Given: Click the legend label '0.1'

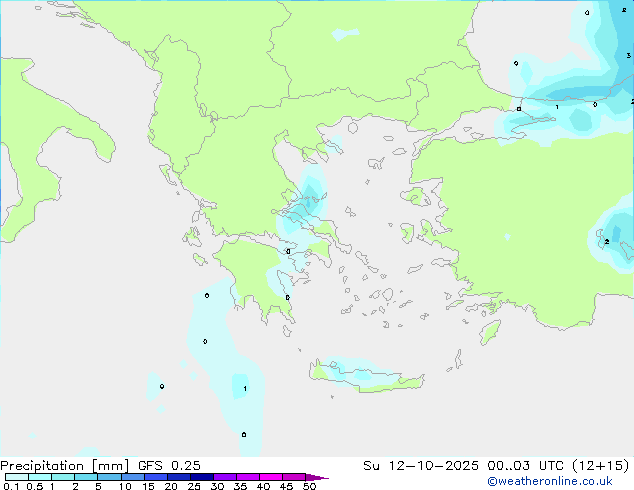Looking at the screenshot, I should tap(11, 486).
